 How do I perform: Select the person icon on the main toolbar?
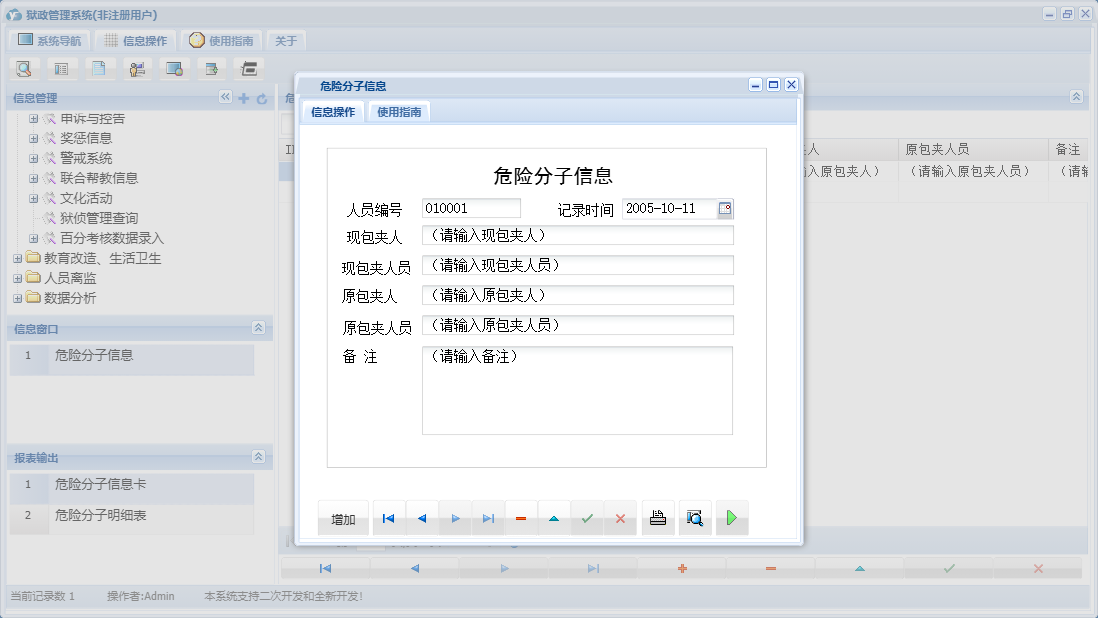[x=137, y=68]
